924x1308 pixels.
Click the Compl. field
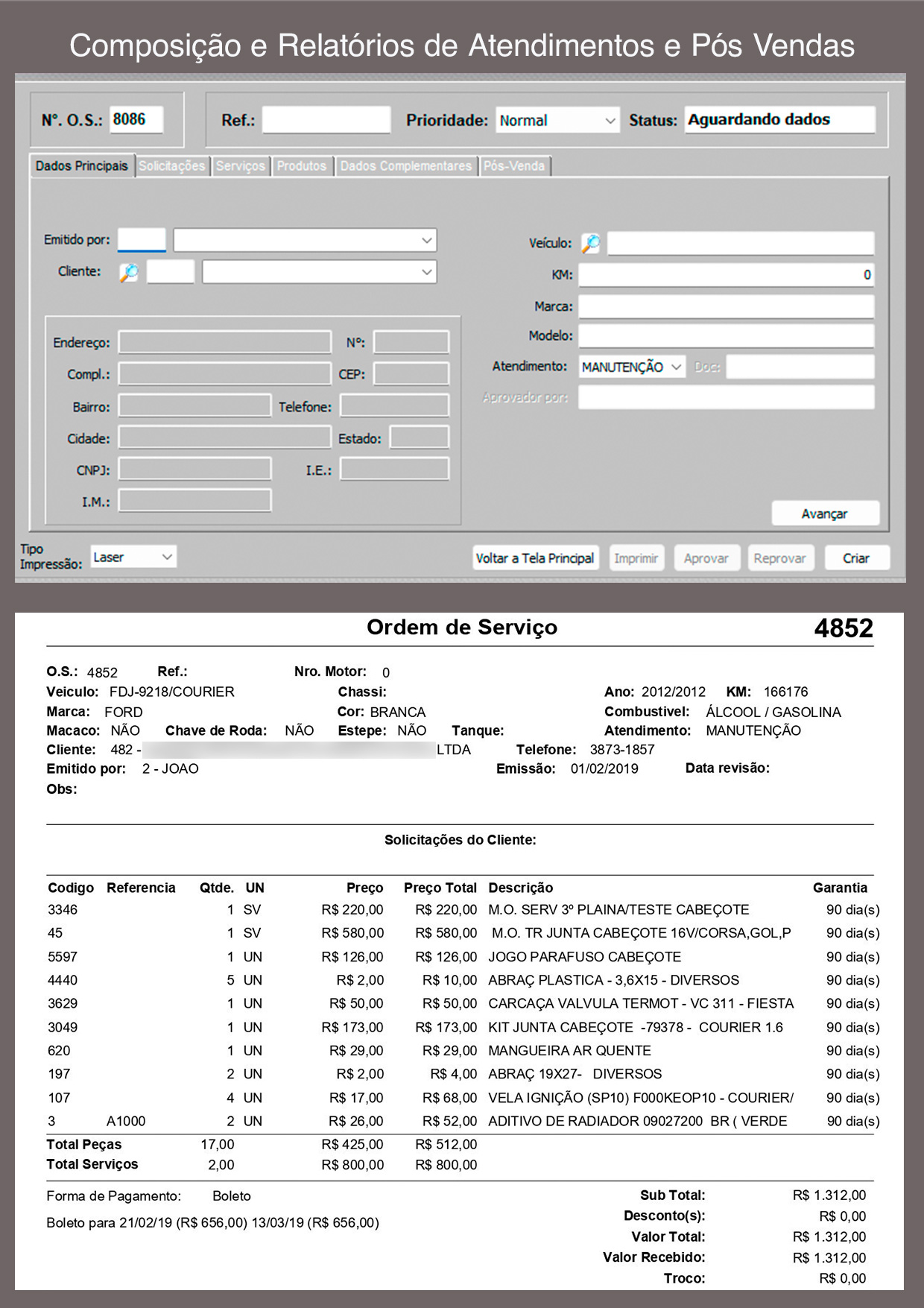click(225, 374)
